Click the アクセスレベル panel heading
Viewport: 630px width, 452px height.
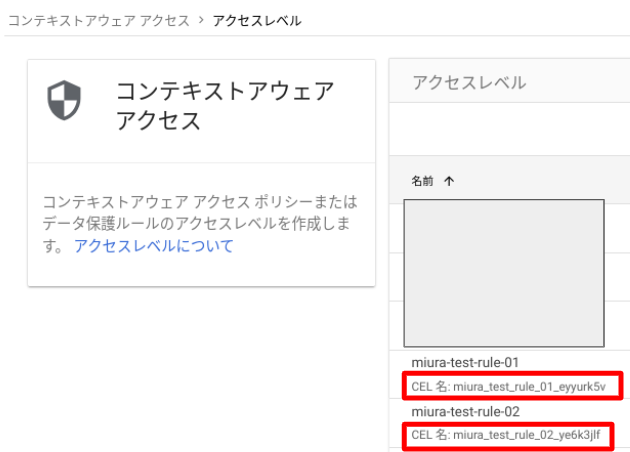[x=469, y=82]
